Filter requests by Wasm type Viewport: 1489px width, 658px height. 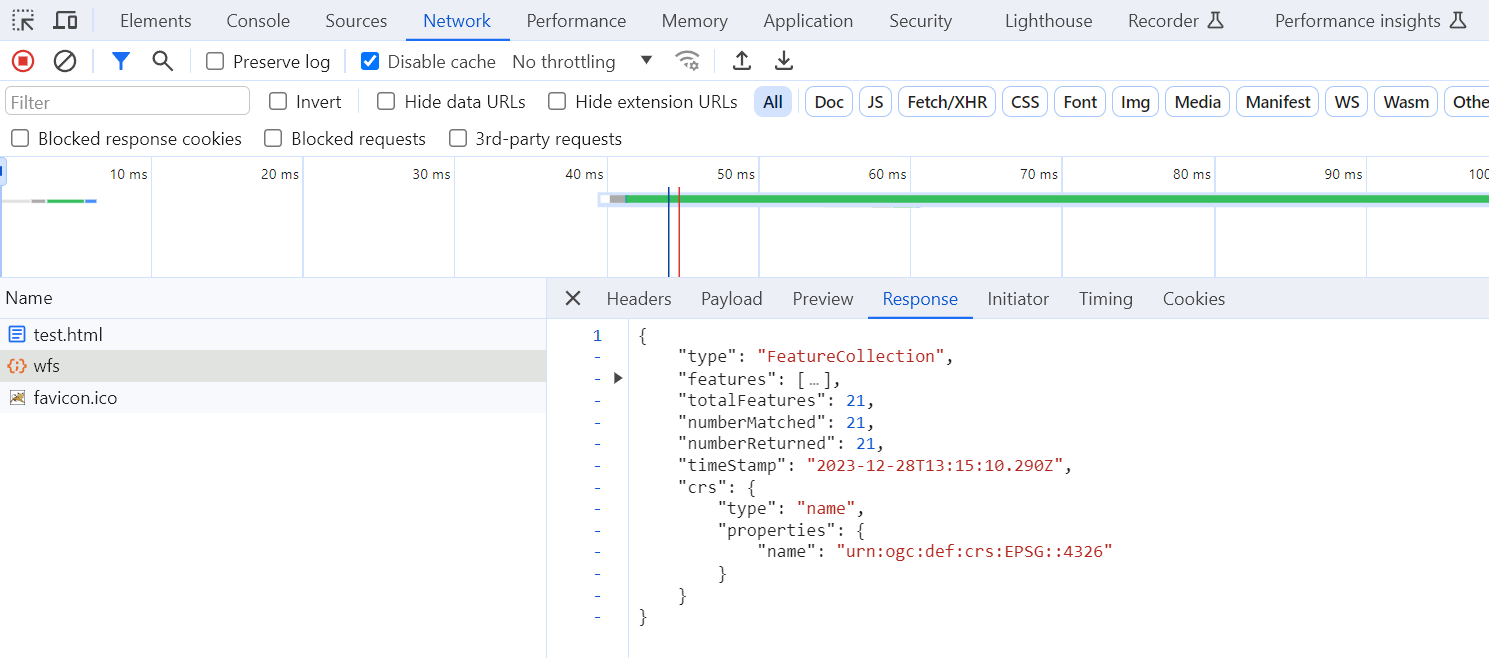pyautogui.click(x=1406, y=101)
